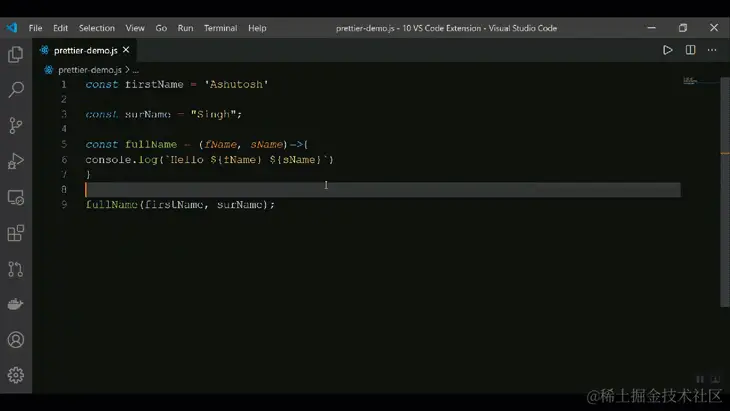The image size is (730, 411).
Task: Open the Go menu
Action: pos(161,28)
